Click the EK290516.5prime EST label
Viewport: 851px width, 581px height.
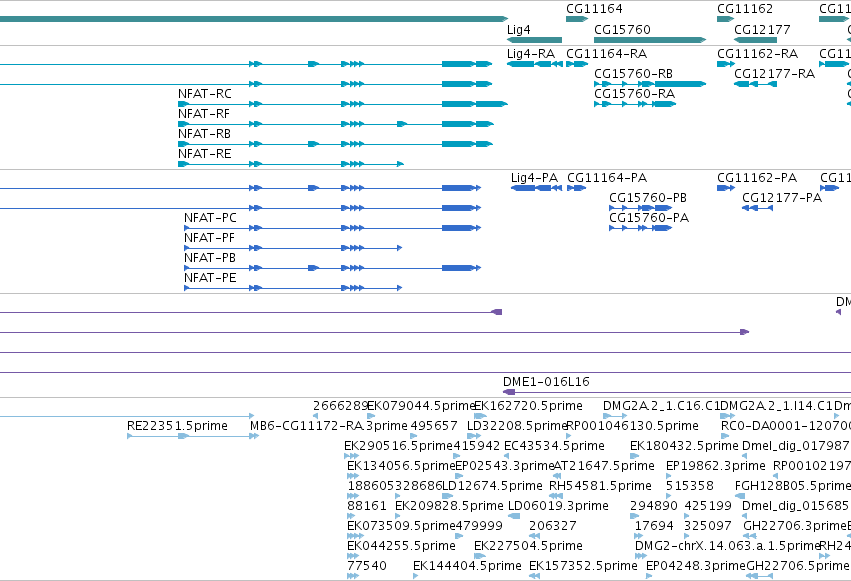[x=398, y=446]
